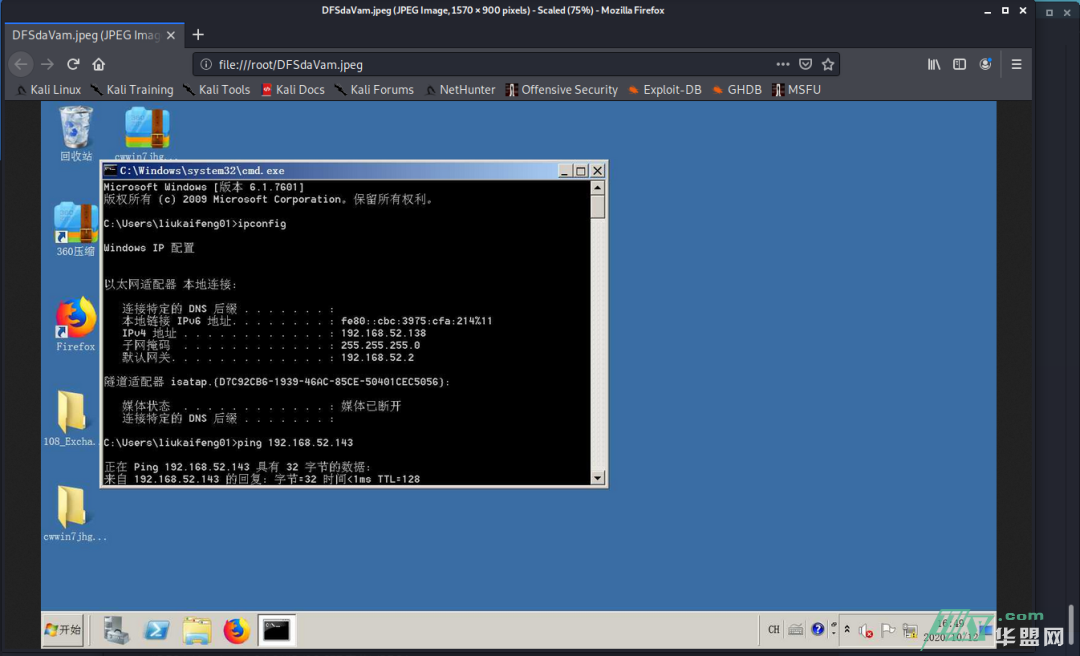Open the Firefox hamburger application menu
The image size is (1080, 656).
1016,64
